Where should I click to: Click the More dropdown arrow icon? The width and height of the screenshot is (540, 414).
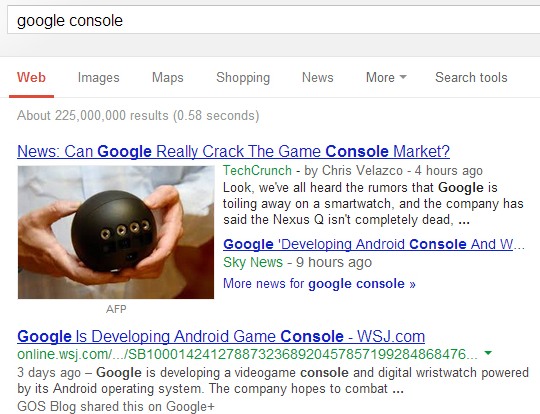tap(403, 77)
